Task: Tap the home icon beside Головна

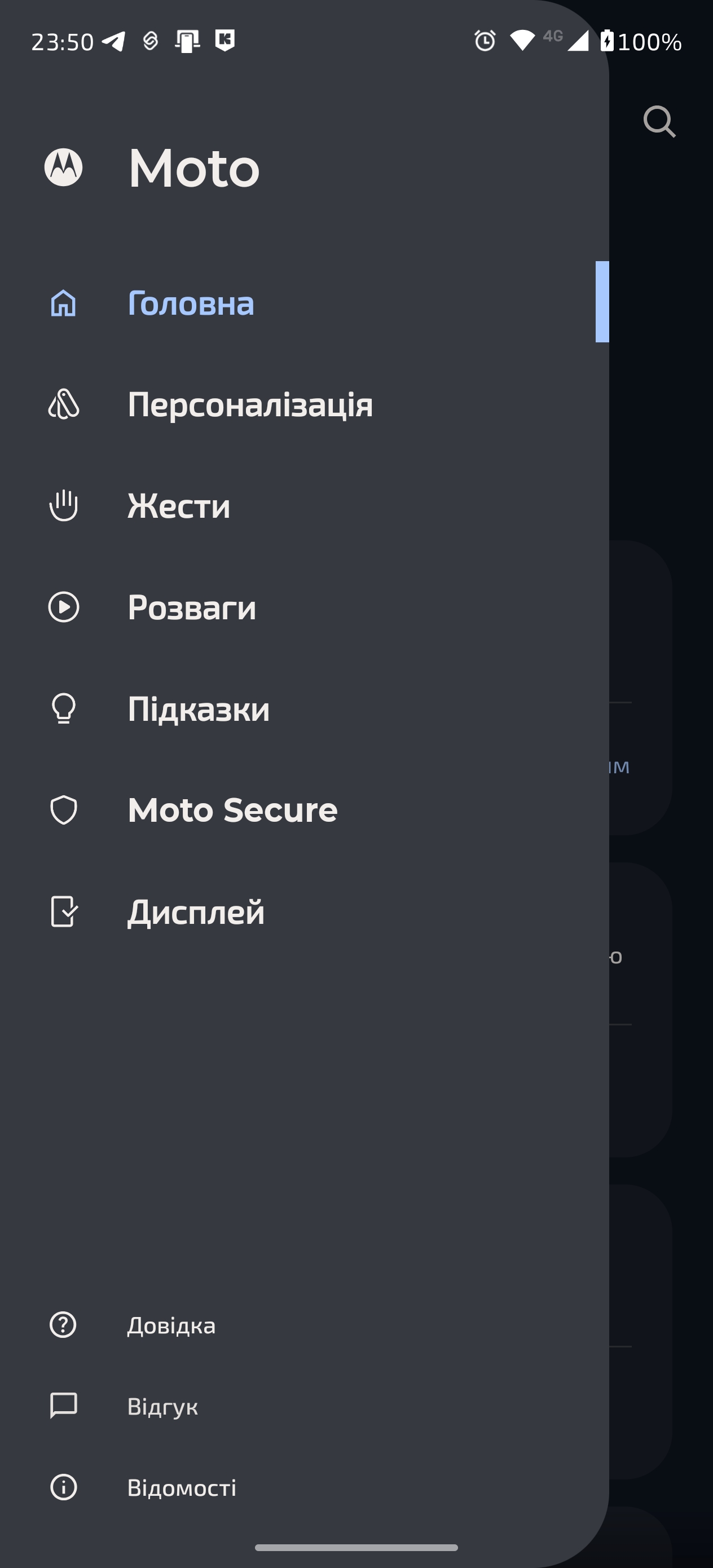Action: coord(63,303)
